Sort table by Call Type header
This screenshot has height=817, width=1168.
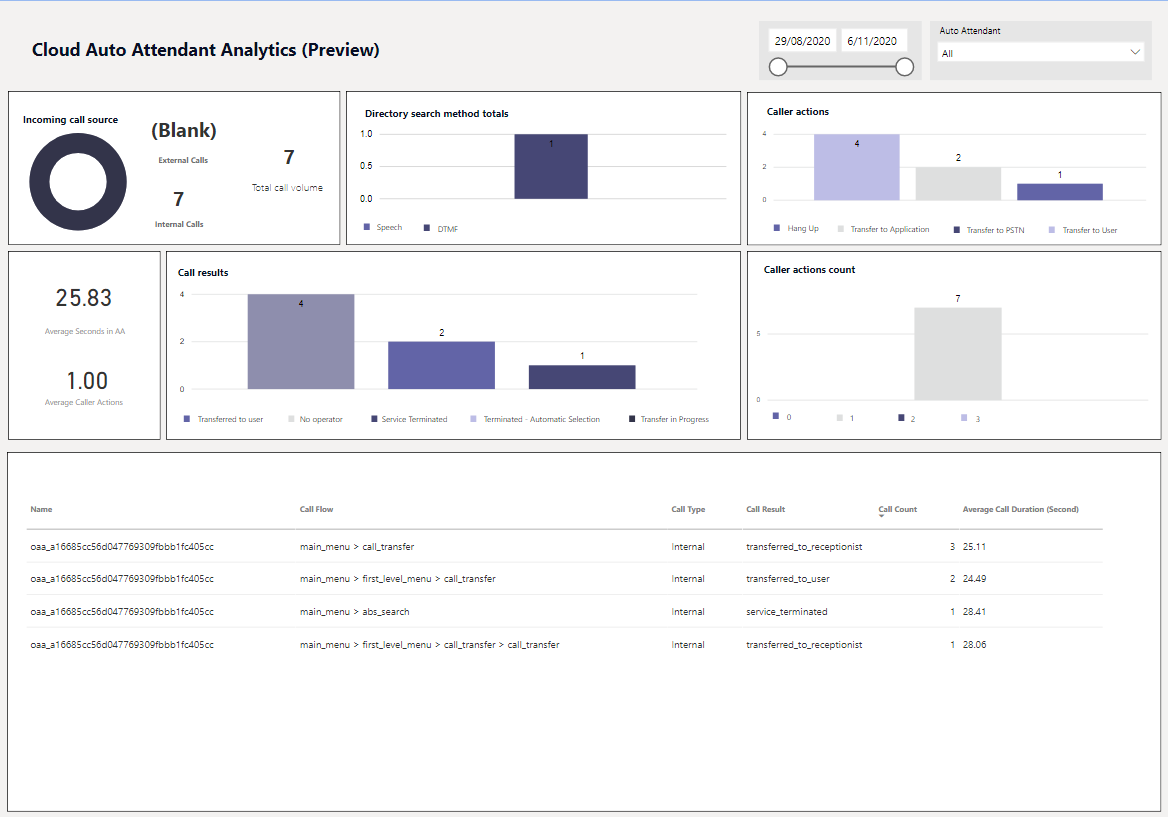tap(688, 509)
